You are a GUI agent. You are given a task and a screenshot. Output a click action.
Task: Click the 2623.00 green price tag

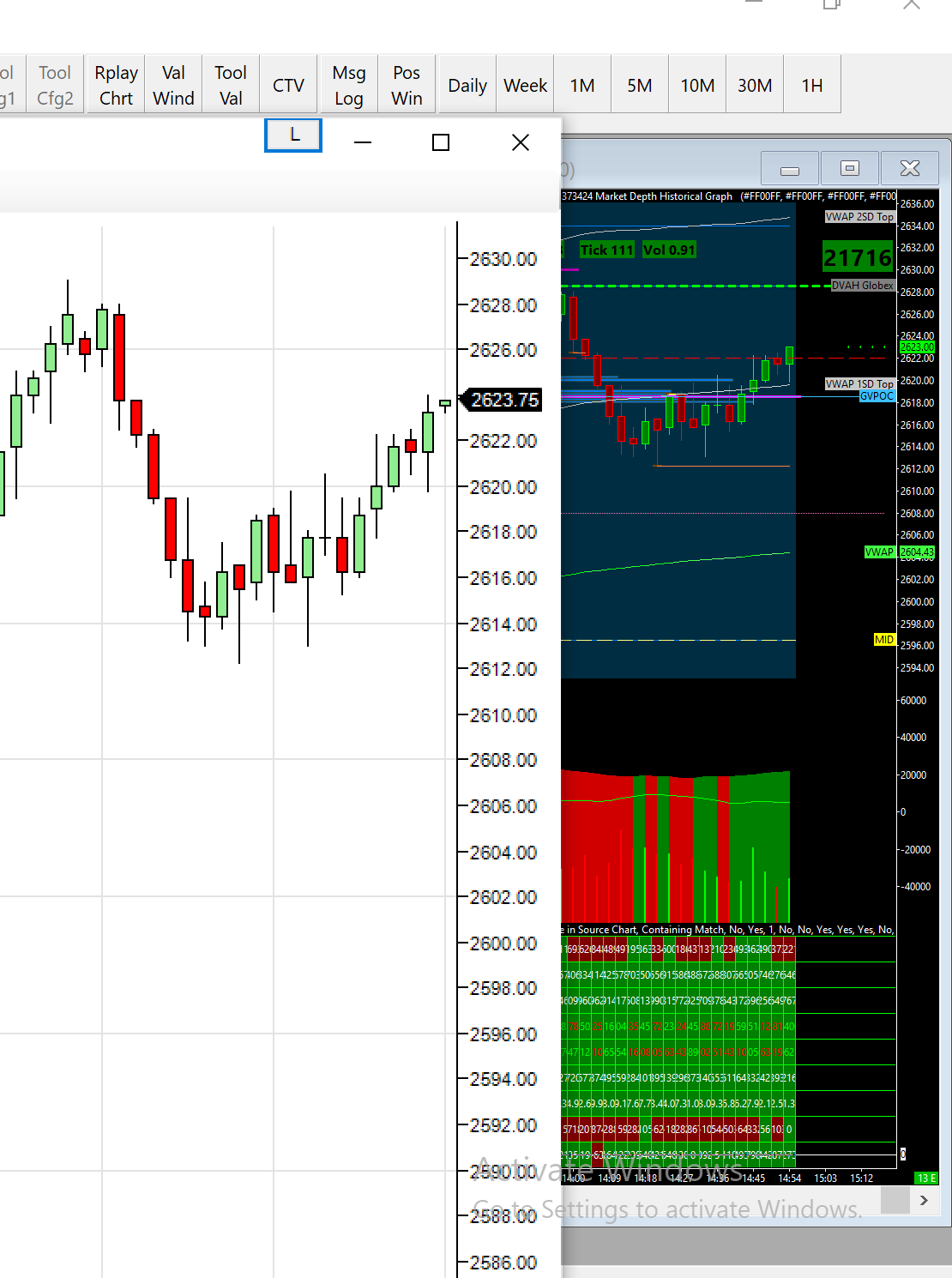pyautogui.click(x=917, y=347)
